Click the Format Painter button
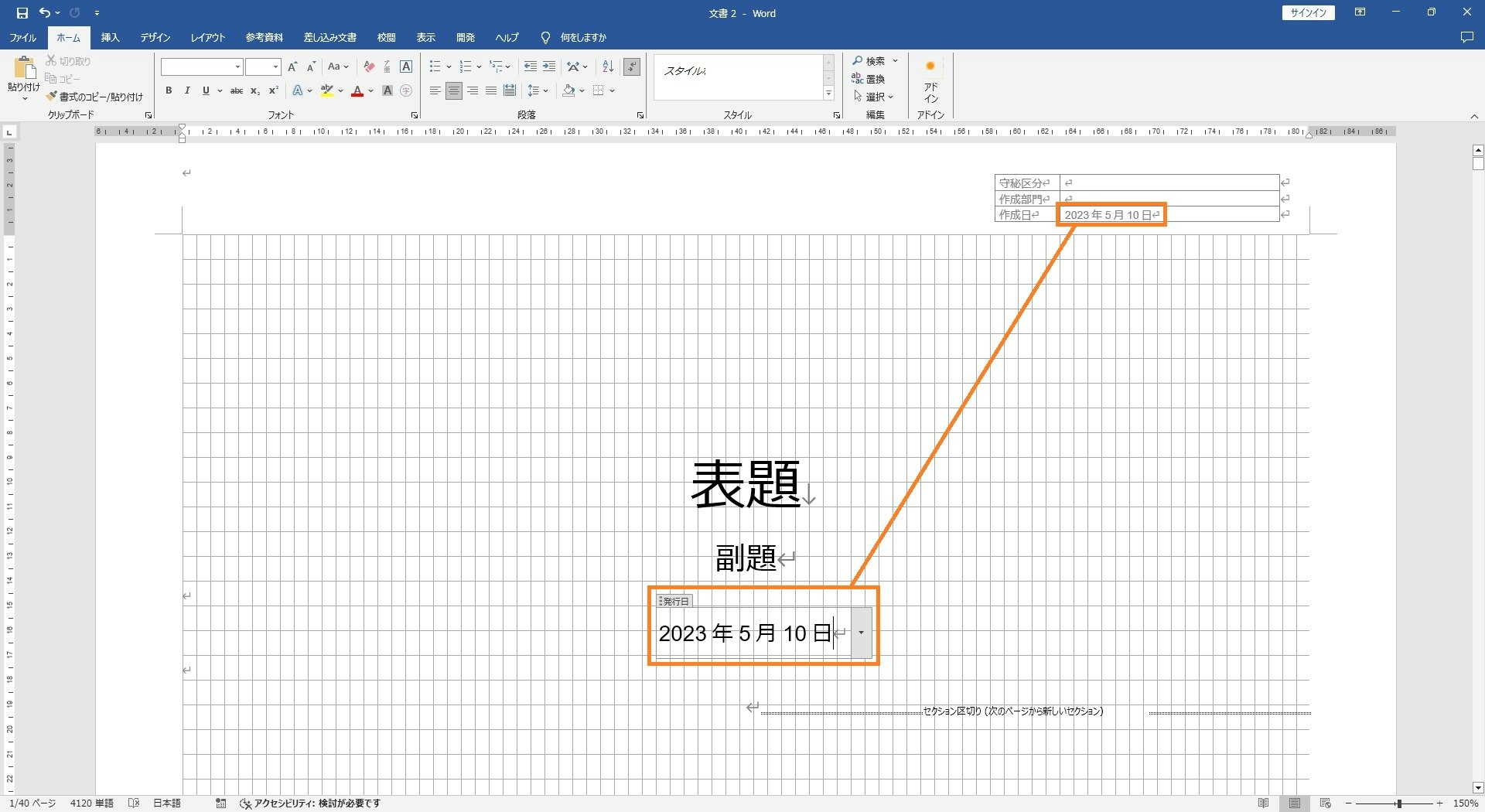The image size is (1485, 812). 94,97
